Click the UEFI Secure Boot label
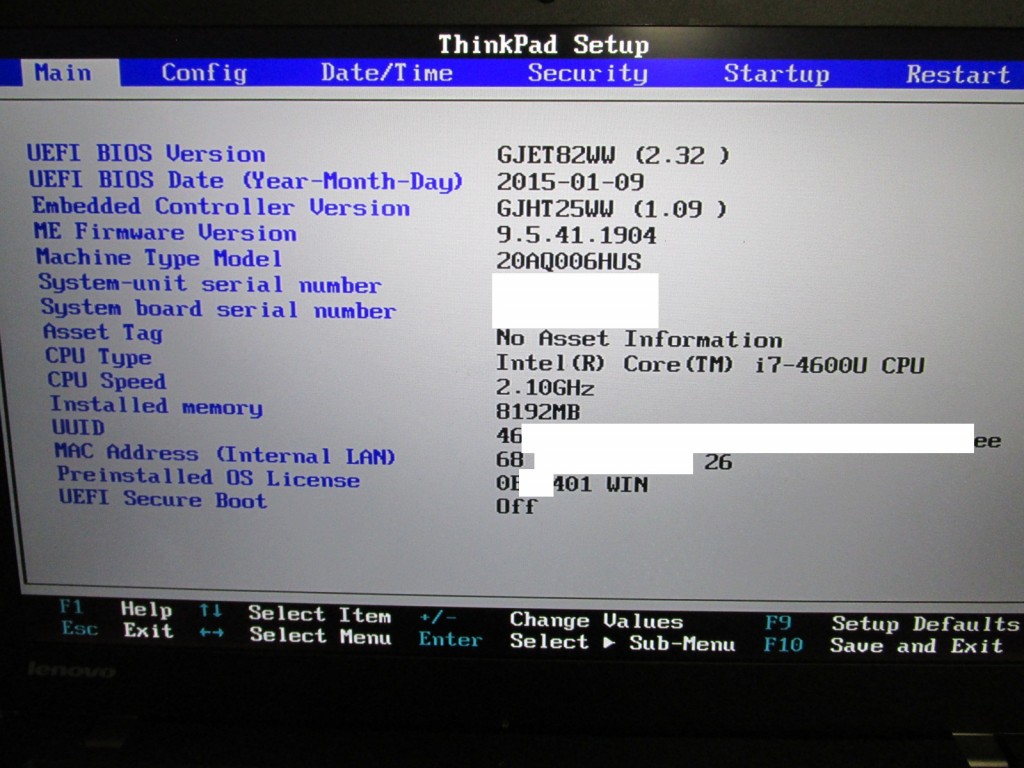 pos(163,500)
